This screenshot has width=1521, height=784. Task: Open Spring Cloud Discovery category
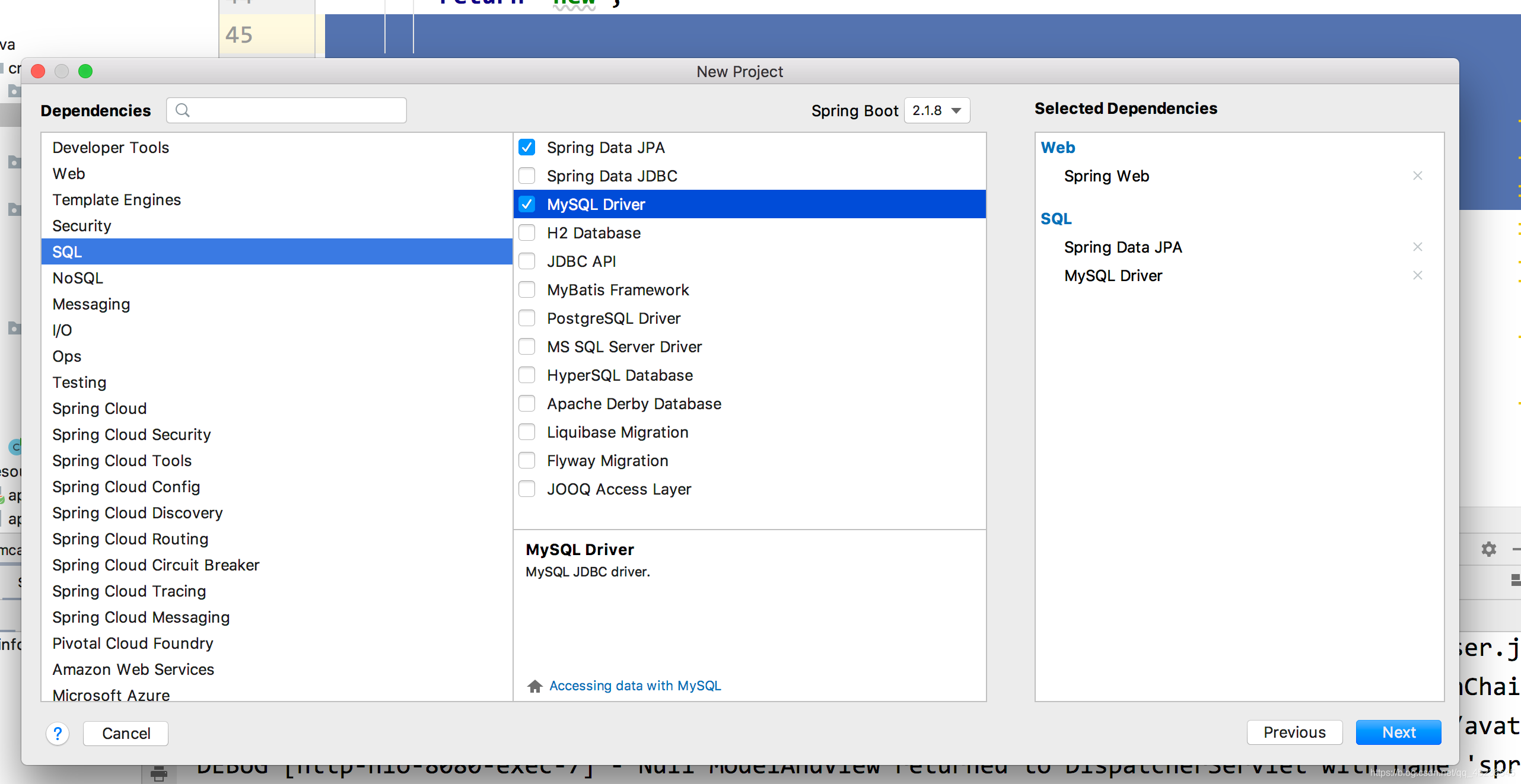(276, 512)
